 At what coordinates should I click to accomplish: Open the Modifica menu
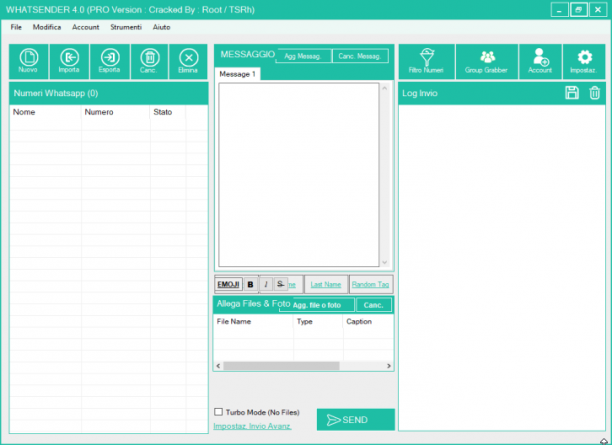click(x=47, y=27)
